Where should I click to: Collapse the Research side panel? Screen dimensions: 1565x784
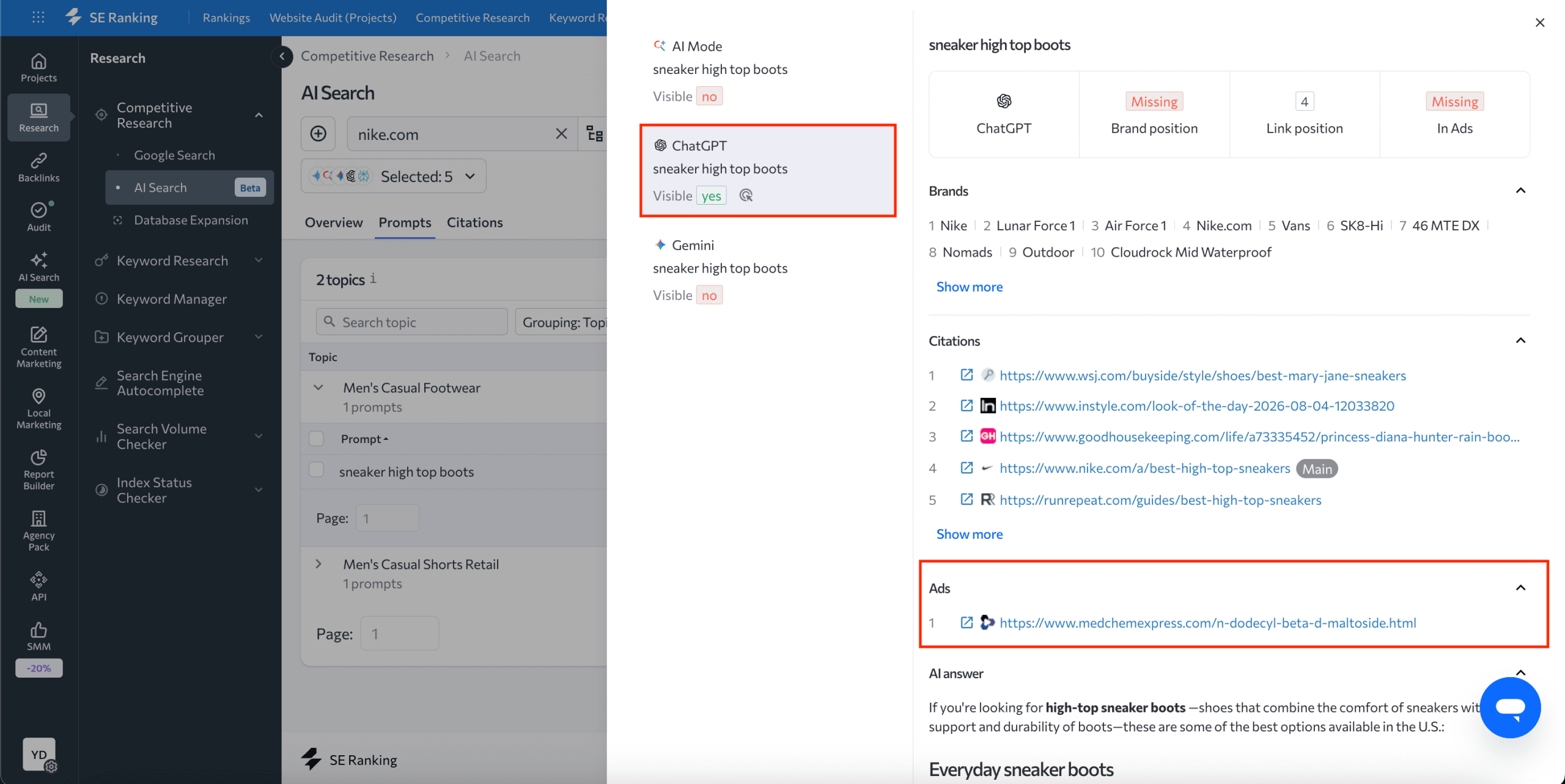(282, 56)
